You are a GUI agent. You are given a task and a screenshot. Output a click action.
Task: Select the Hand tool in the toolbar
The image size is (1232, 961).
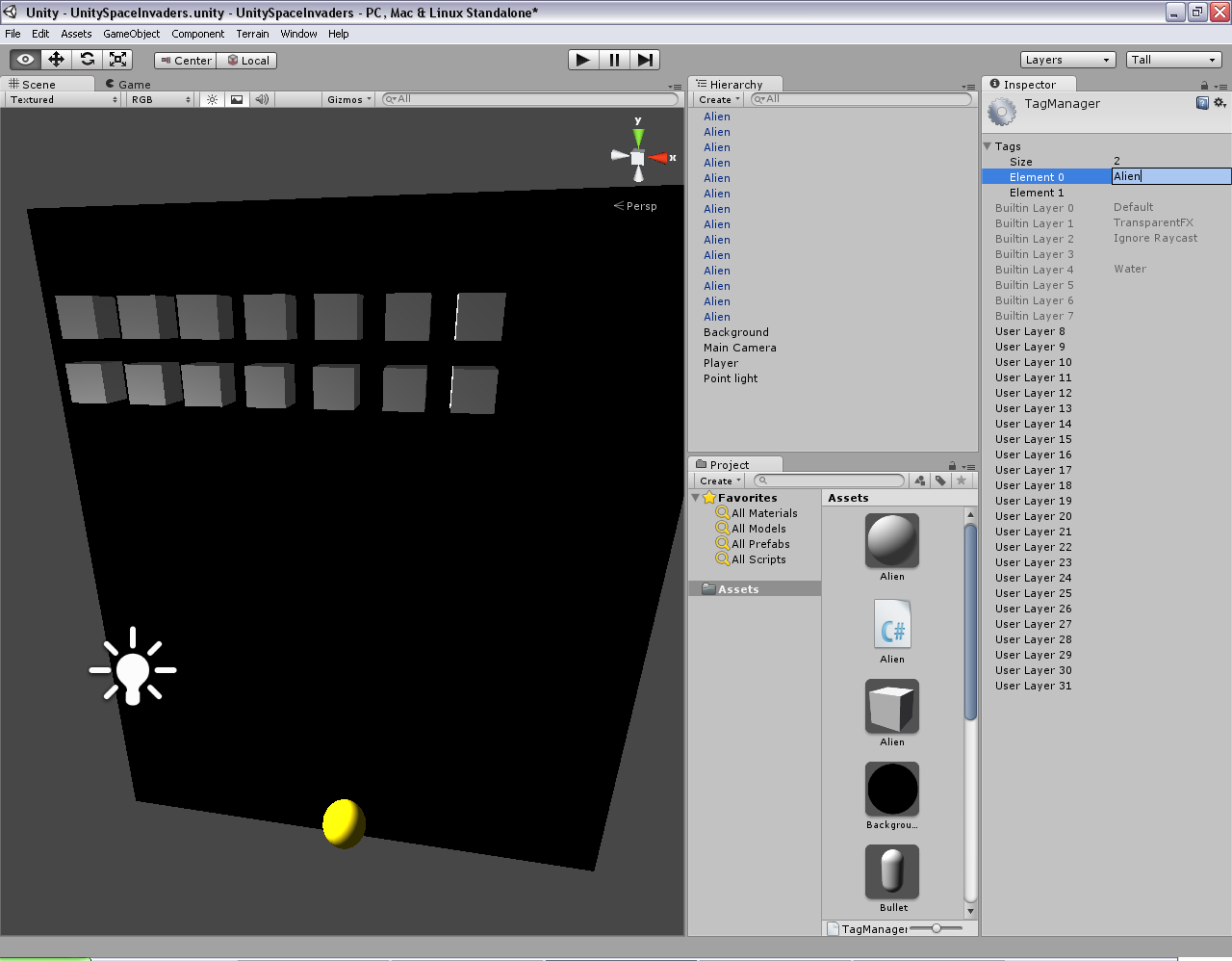coord(24,59)
